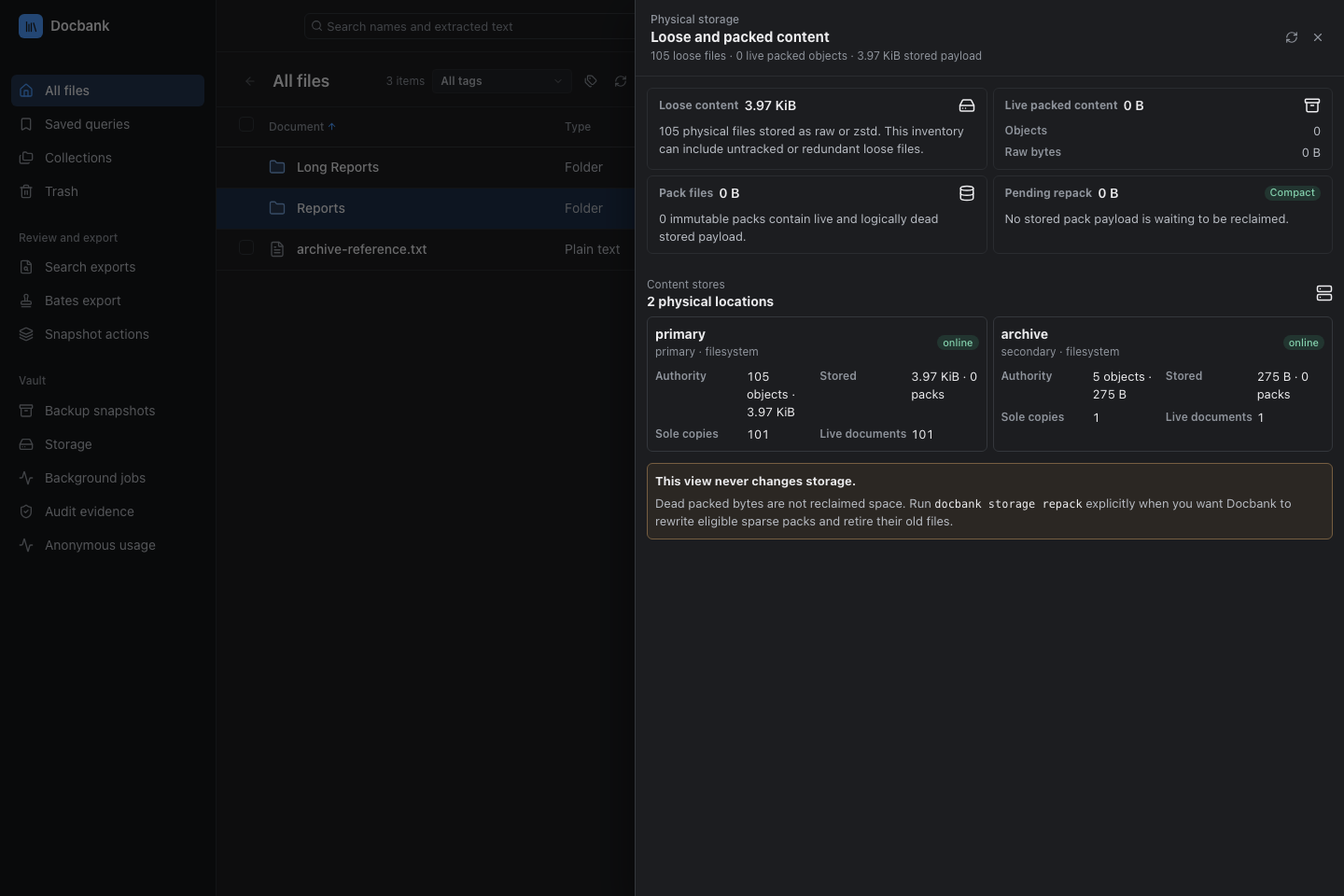Viewport: 1344px width, 896px height.
Task: Click the Background jobs activity icon
Action: (x=26, y=478)
